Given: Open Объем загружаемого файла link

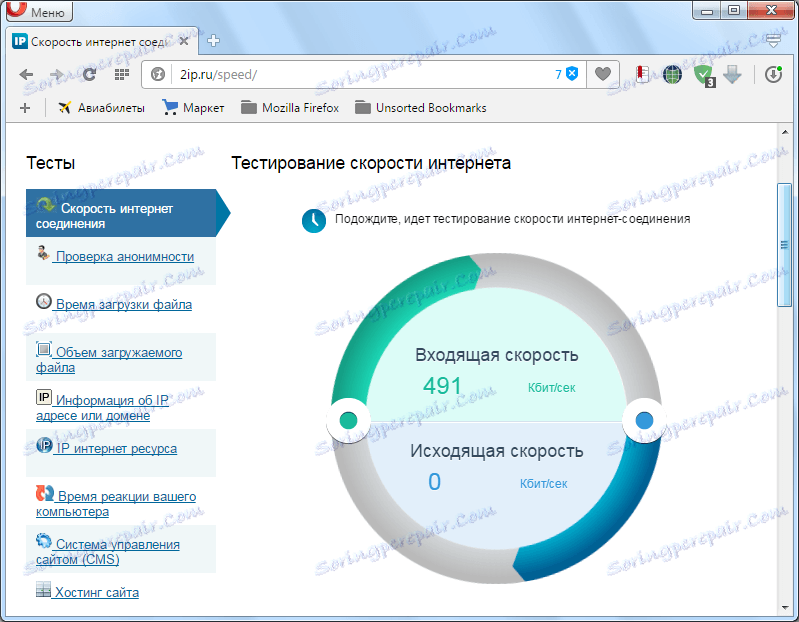Looking at the screenshot, I should click(x=109, y=360).
